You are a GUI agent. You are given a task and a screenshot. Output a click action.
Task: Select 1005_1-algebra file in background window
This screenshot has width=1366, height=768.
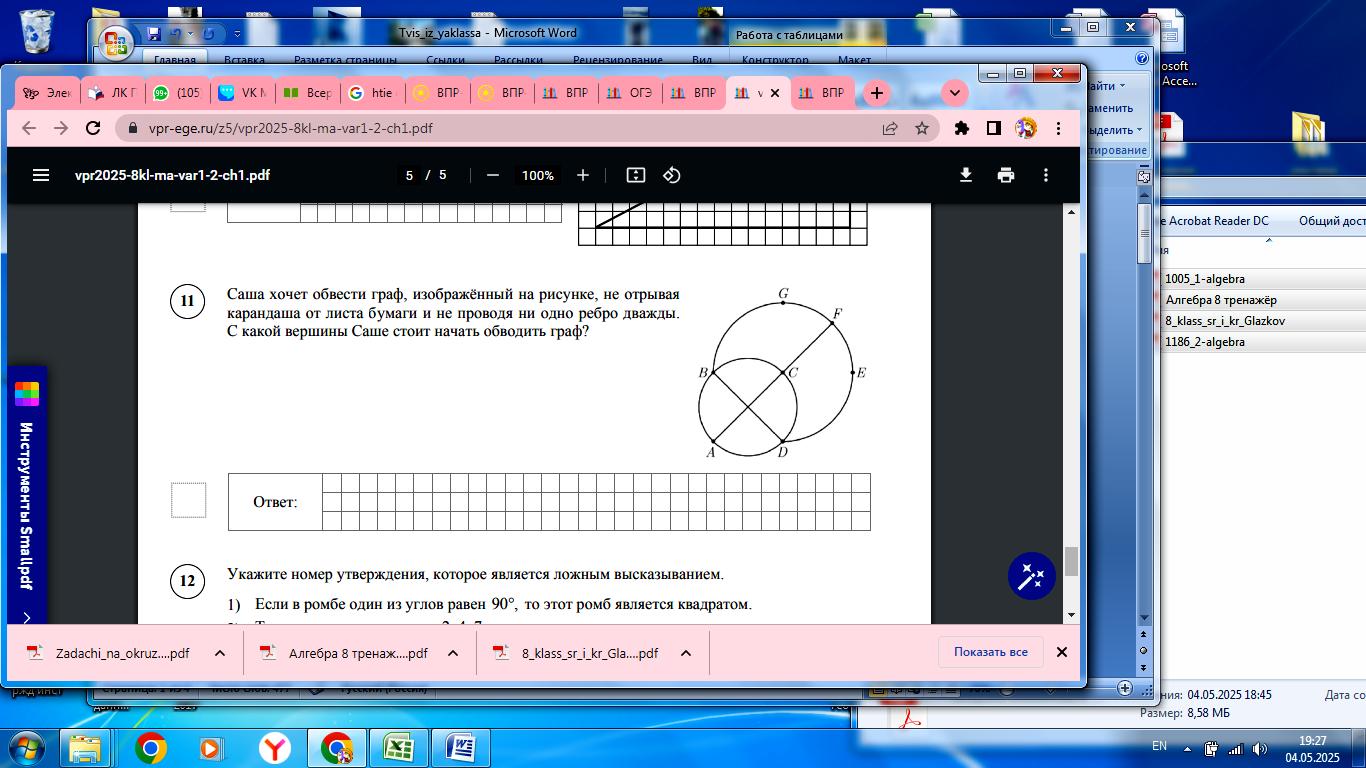pos(1205,279)
